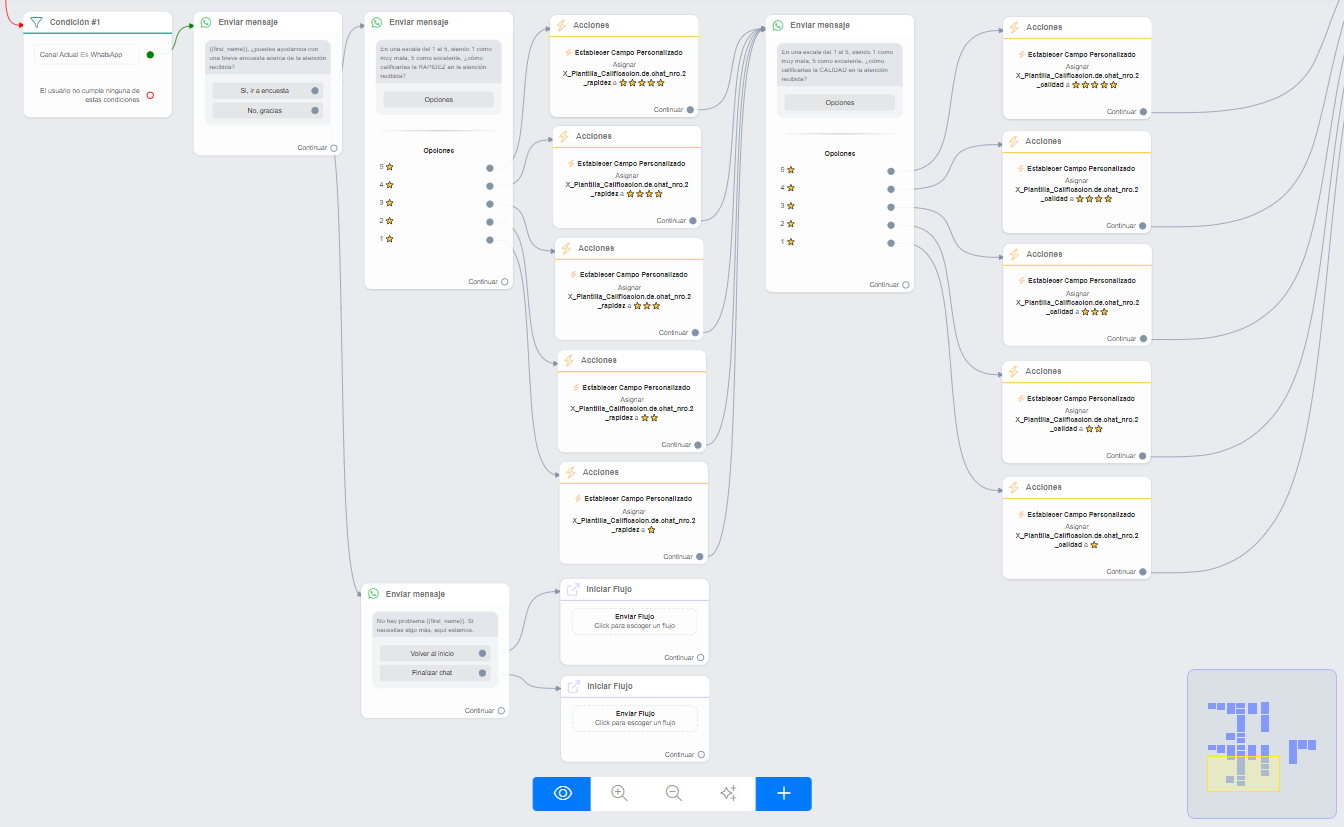Click the 'Volver al inicio' option

[434, 653]
